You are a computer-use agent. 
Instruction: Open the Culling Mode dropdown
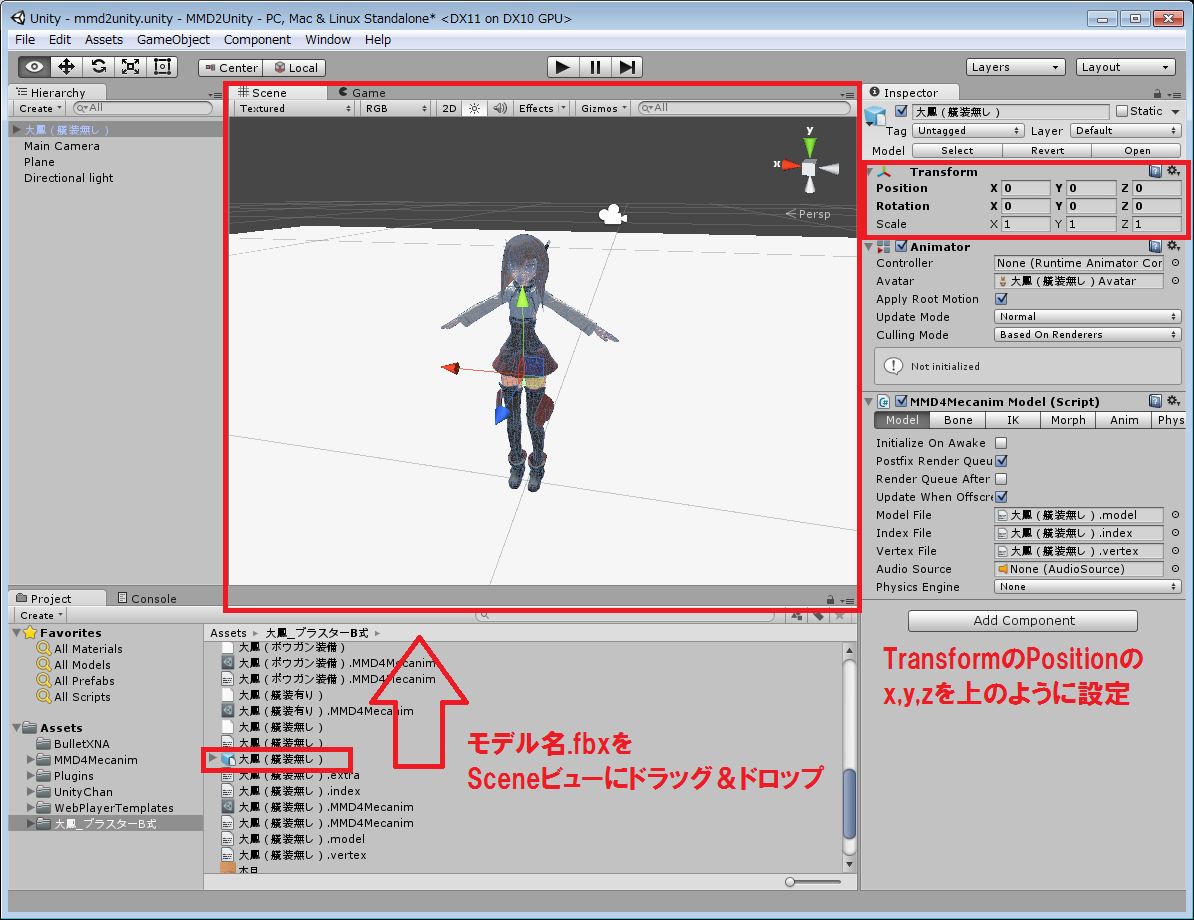(x=1087, y=335)
